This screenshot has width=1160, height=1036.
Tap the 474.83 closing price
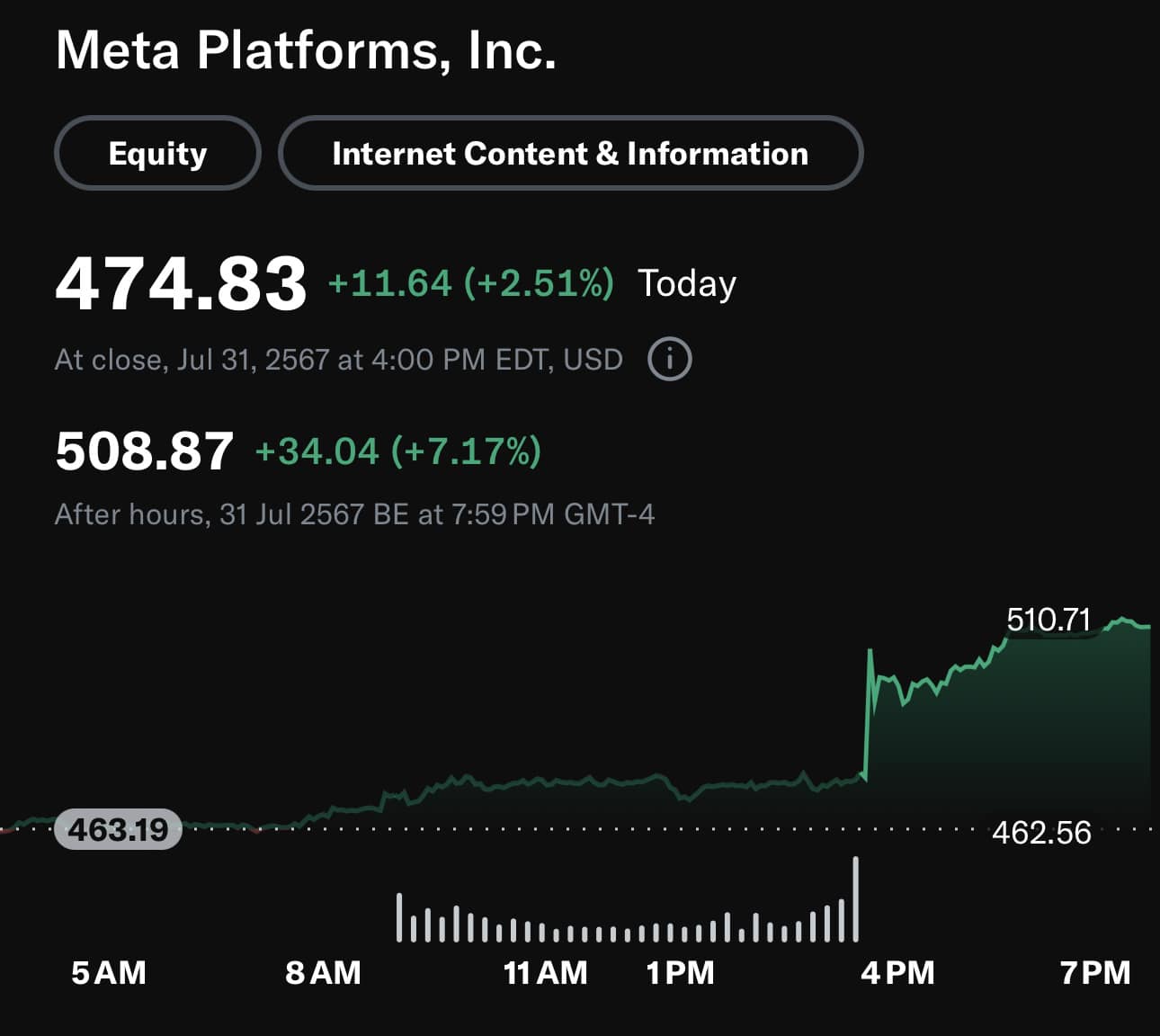[x=181, y=283]
